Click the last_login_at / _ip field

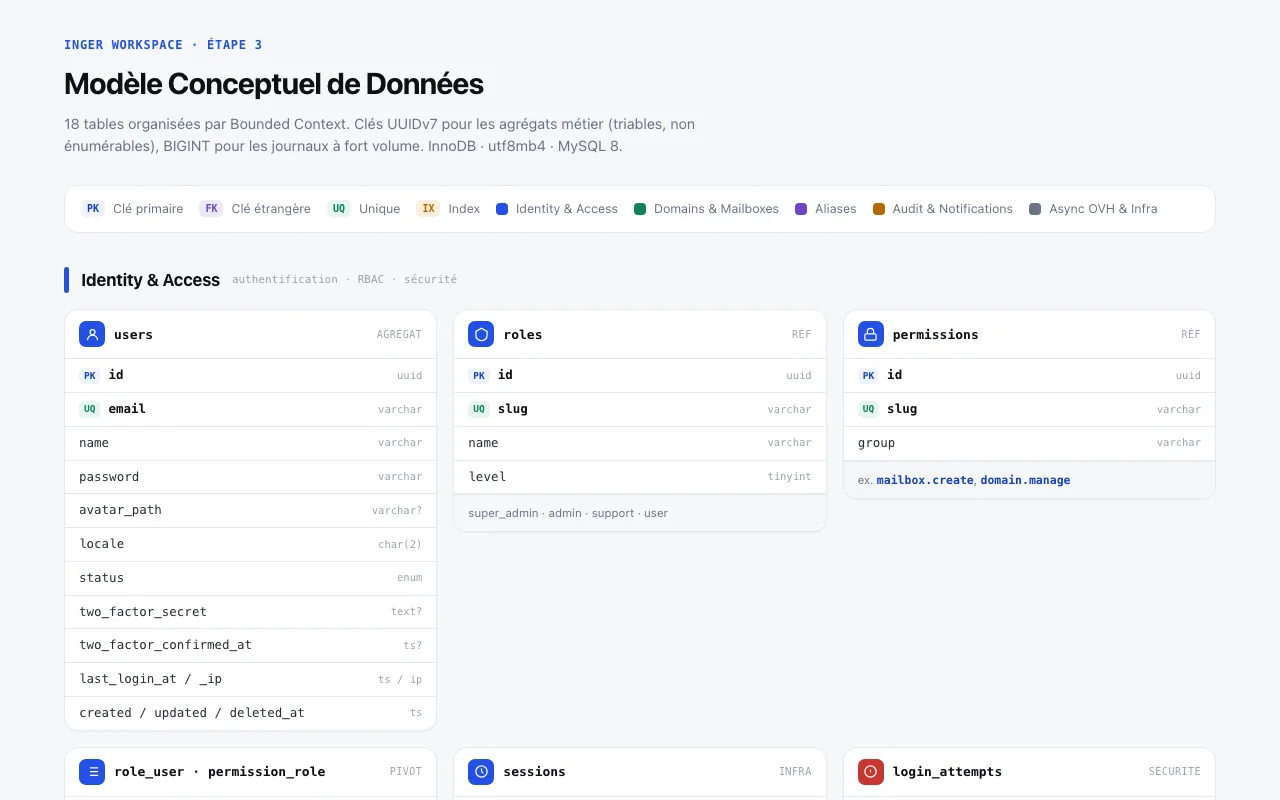tap(250, 679)
